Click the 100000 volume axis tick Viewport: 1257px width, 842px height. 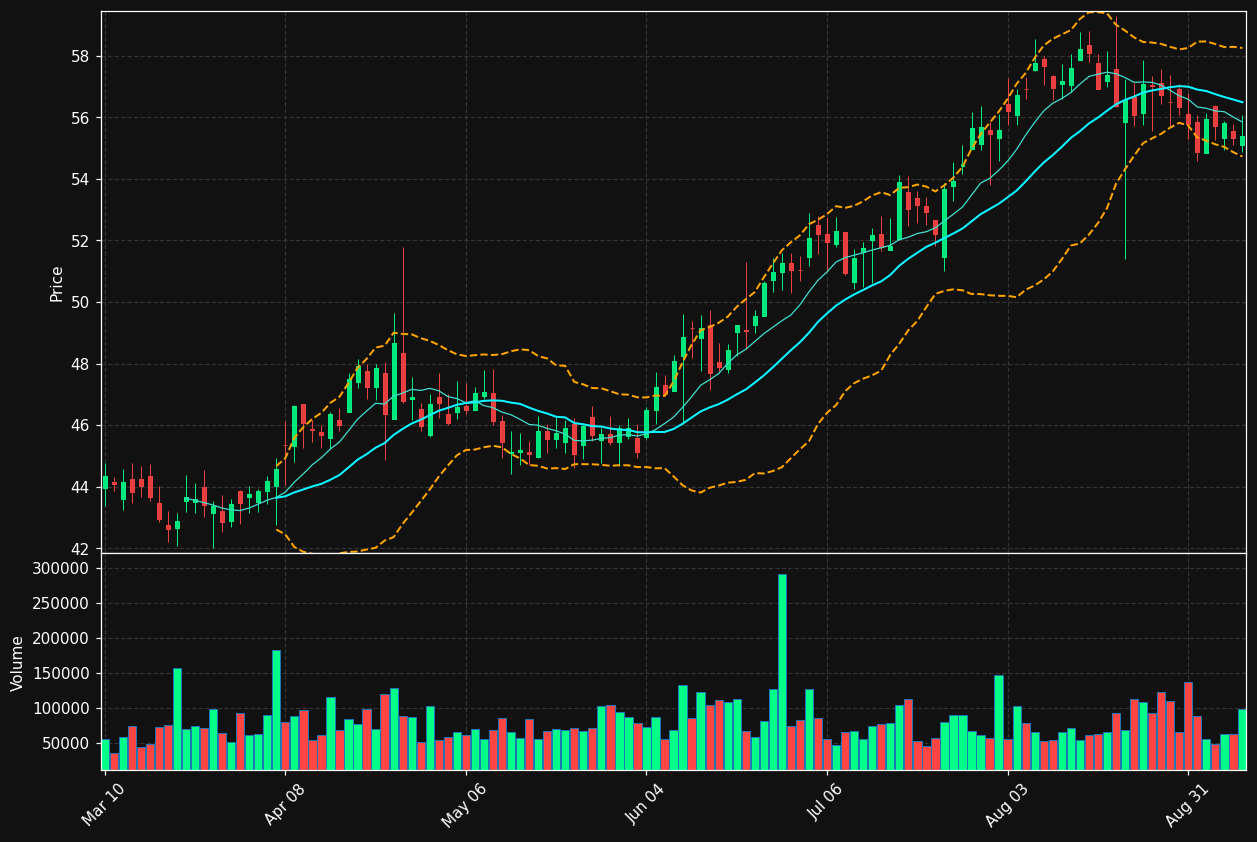[x=62, y=709]
